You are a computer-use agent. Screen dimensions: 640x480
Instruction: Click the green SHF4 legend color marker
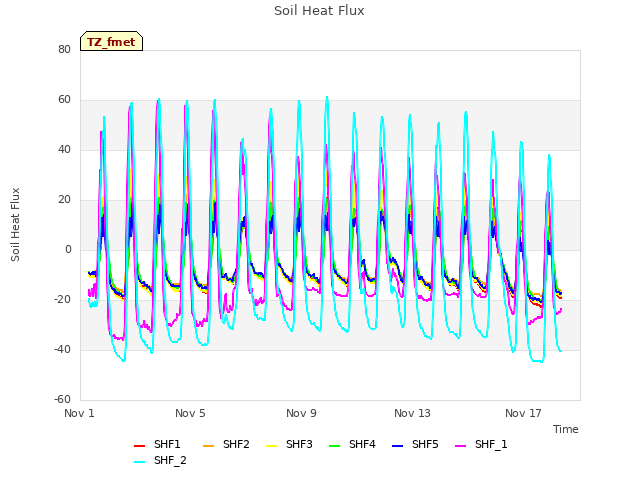(335, 446)
